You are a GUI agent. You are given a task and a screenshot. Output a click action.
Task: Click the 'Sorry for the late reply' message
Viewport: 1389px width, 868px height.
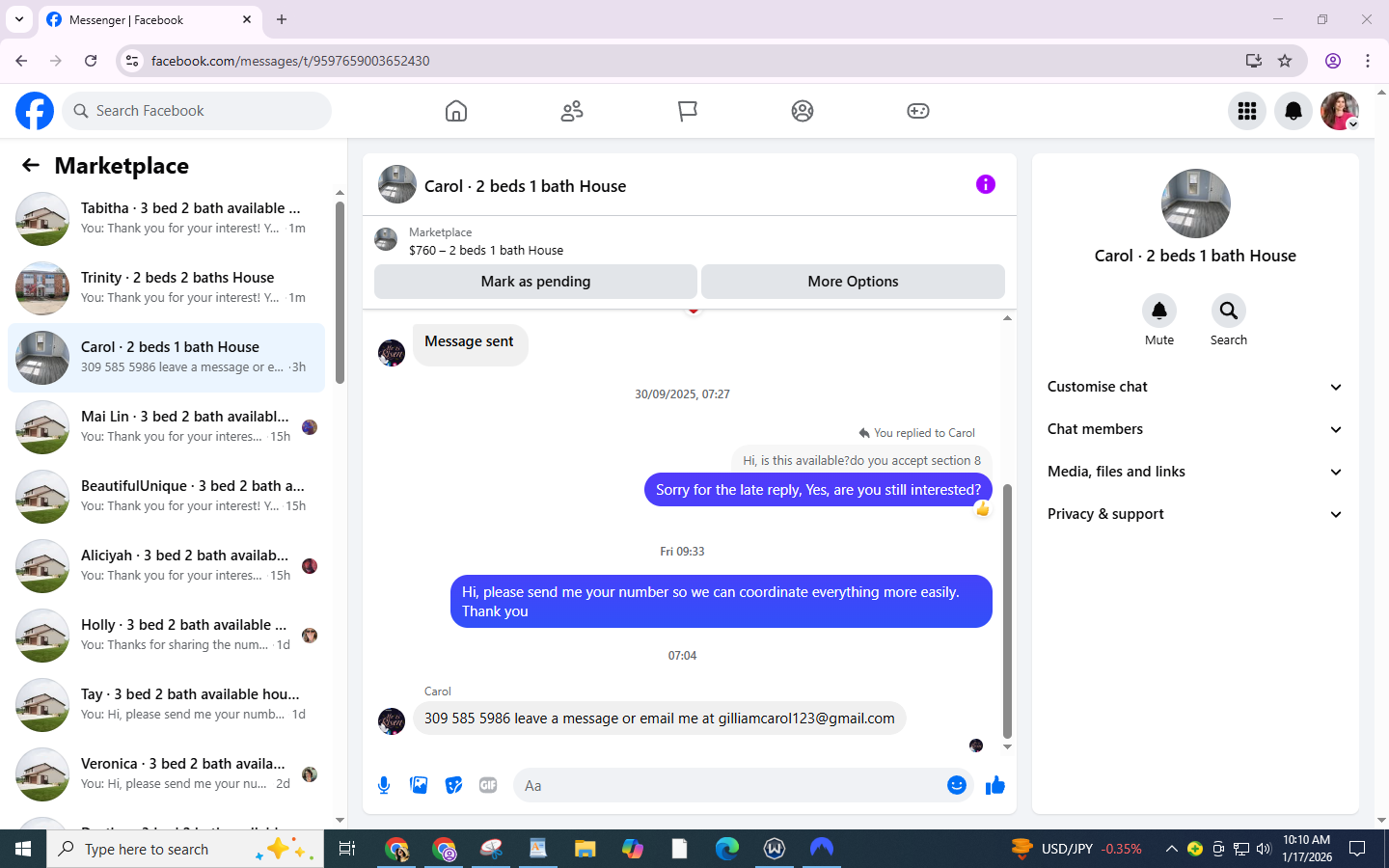818,490
